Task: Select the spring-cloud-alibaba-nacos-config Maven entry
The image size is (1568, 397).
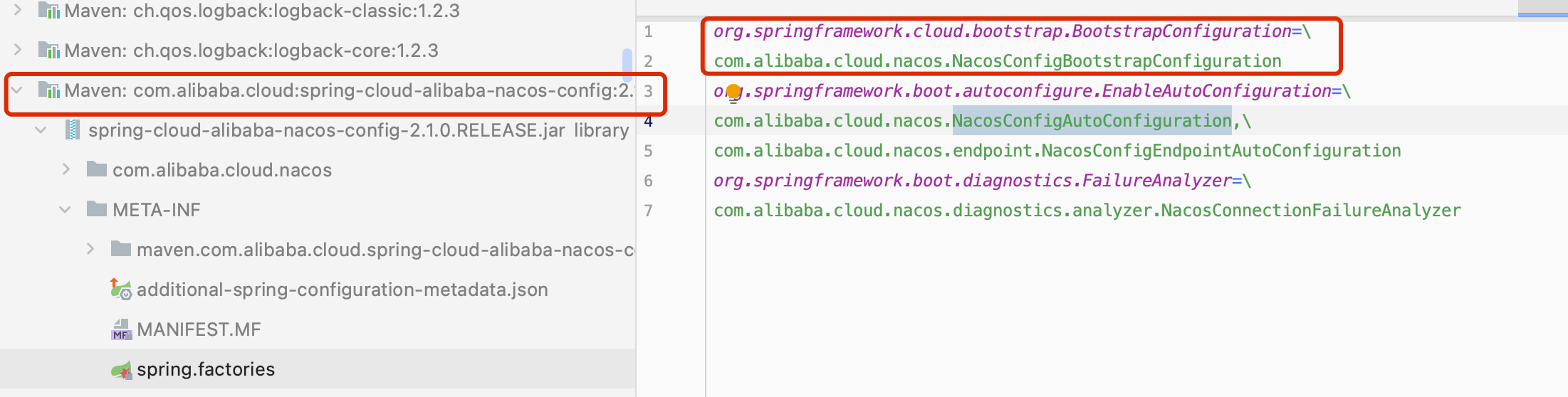Action: pyautogui.click(x=349, y=90)
